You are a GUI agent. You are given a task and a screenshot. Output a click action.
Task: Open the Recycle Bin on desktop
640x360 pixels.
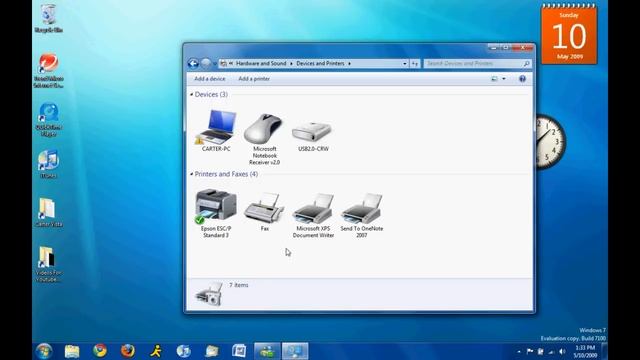[x=49, y=18]
